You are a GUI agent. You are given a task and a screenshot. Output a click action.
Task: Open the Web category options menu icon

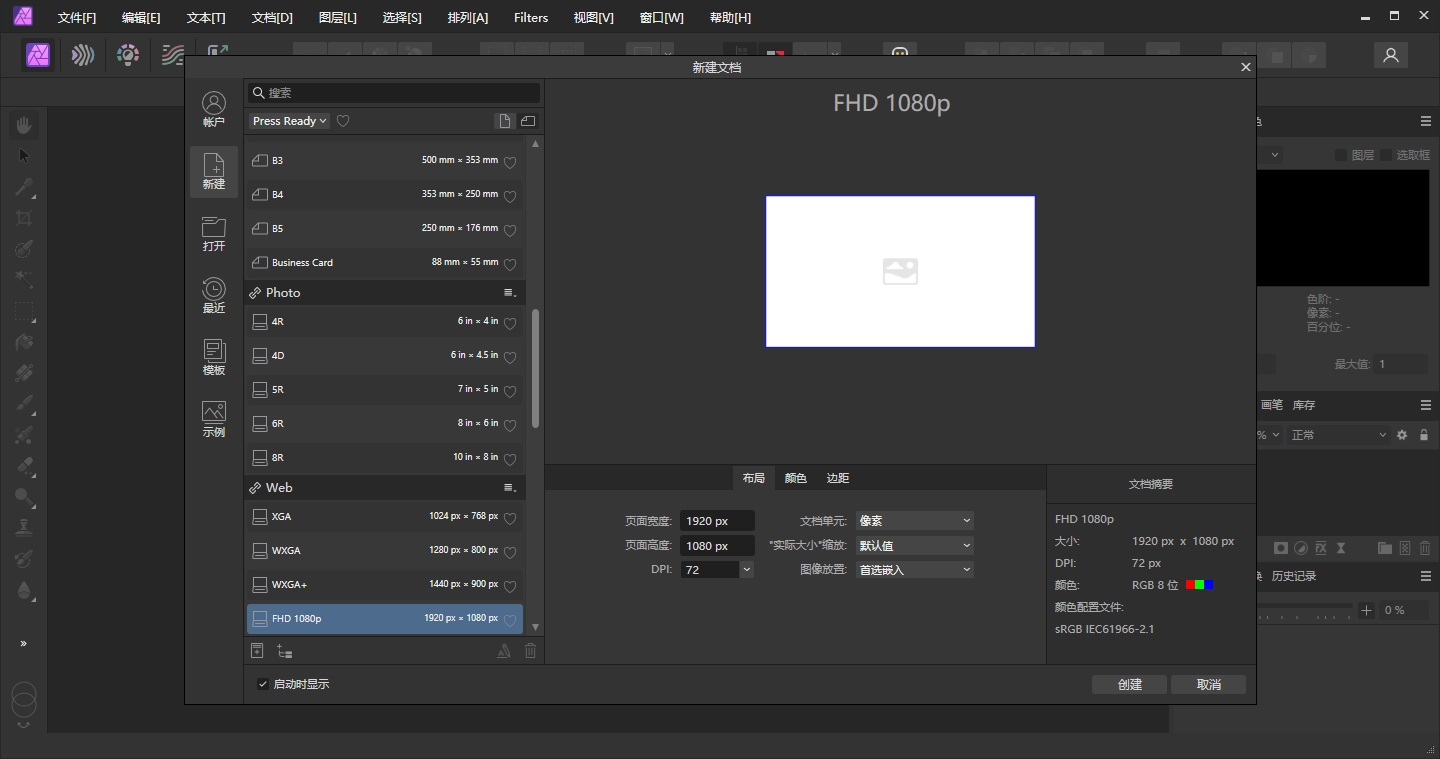[510, 488]
